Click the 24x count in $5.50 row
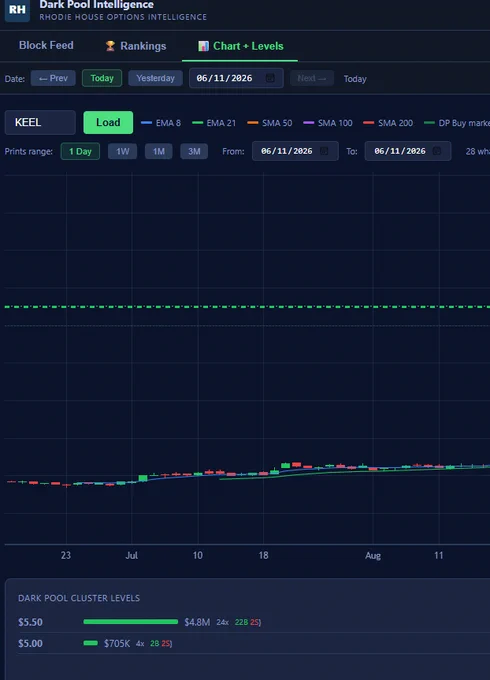The image size is (490, 680). tap(222, 622)
